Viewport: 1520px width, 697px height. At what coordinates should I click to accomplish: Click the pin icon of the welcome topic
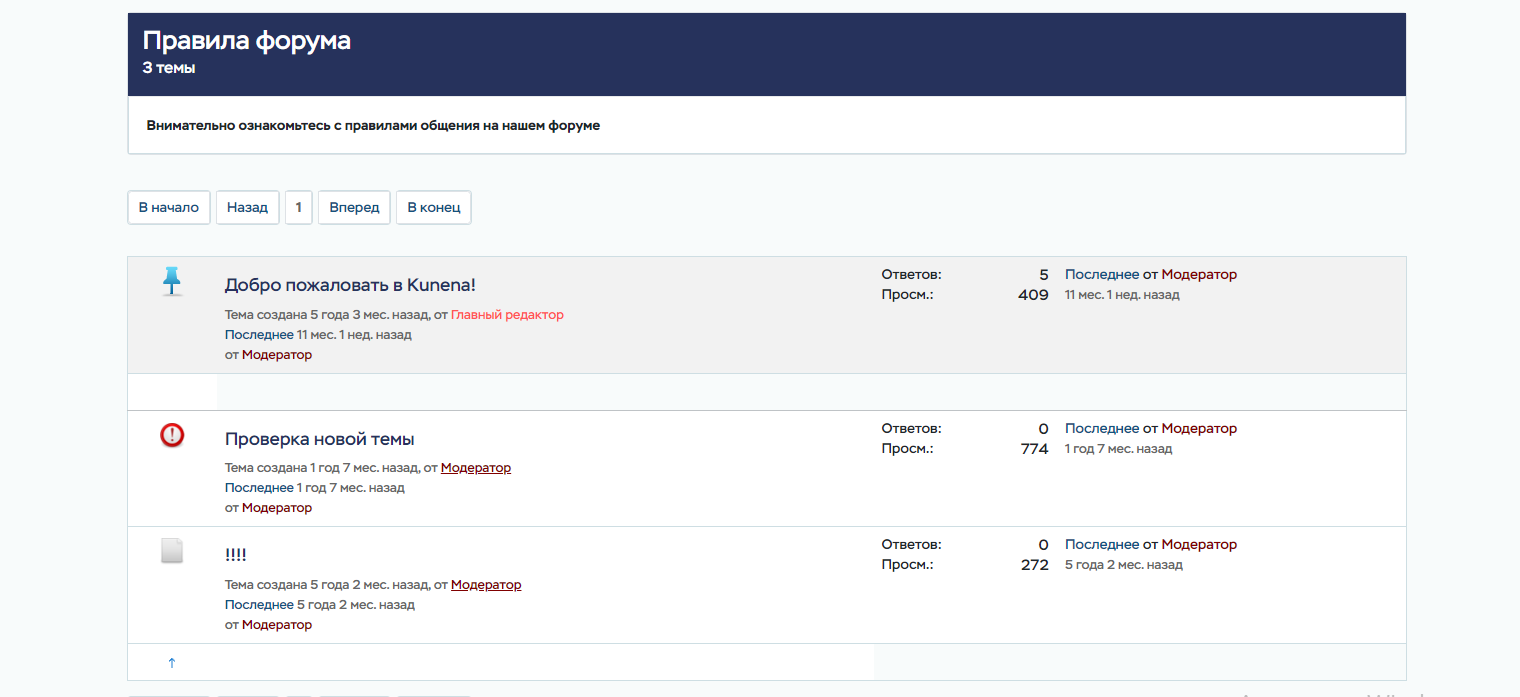pos(172,282)
